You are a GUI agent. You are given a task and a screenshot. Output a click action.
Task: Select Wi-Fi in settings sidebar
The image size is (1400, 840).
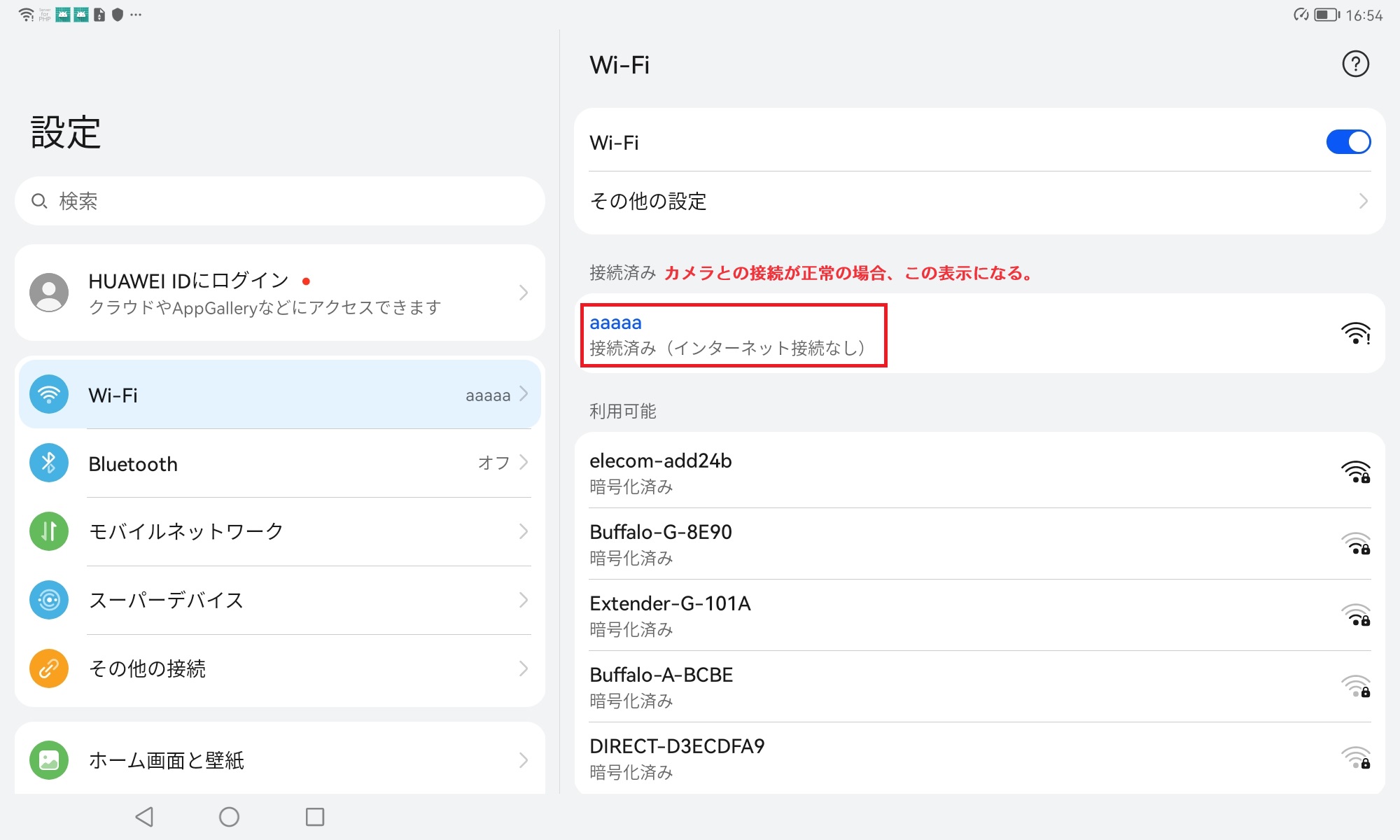[280, 395]
